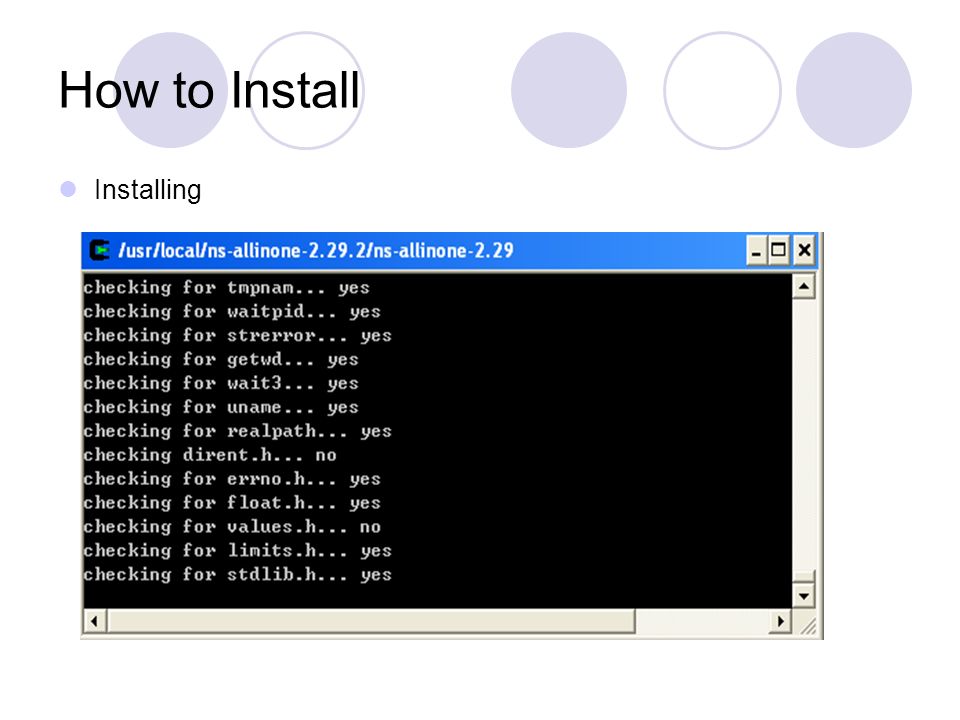
Task: Click the line 'checking for wait3... yes'
Action: click(221, 383)
